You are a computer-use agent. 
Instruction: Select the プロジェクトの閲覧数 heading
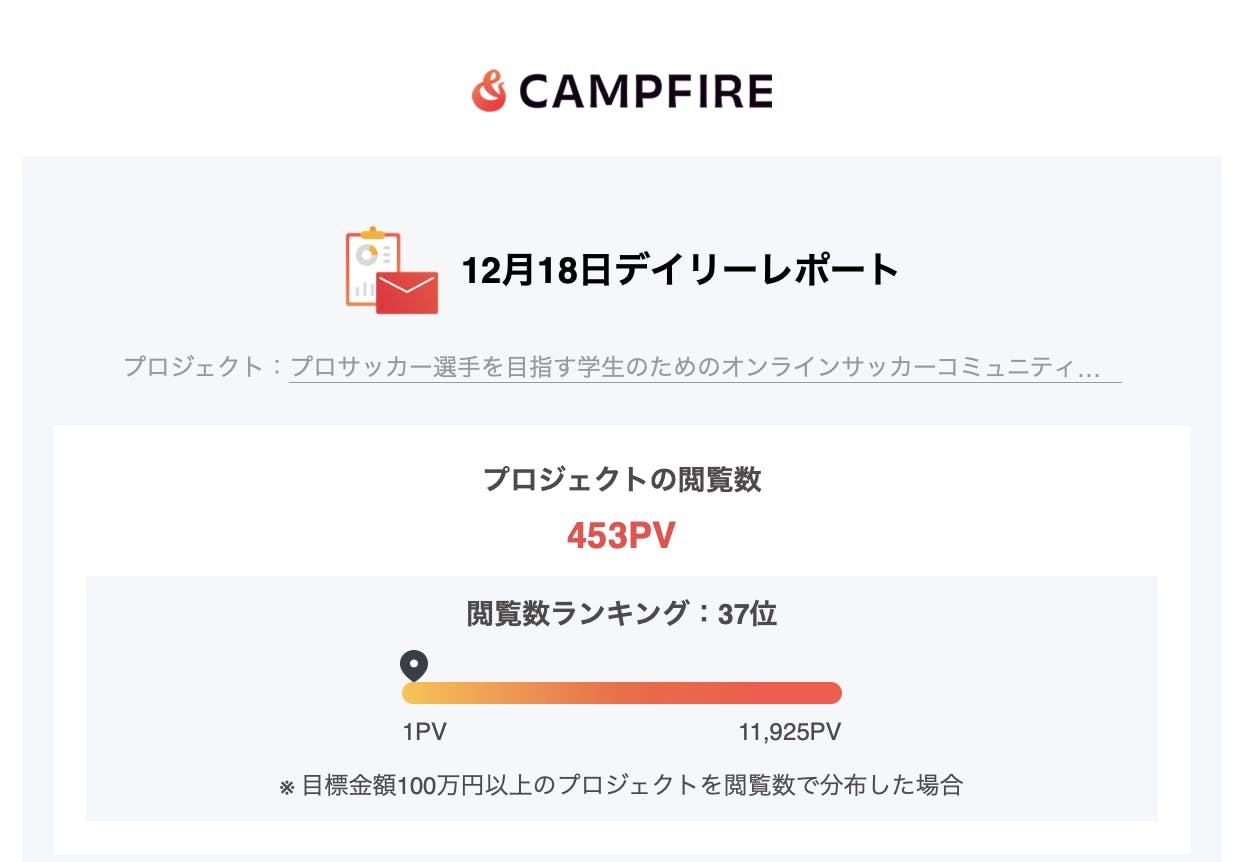[622, 480]
